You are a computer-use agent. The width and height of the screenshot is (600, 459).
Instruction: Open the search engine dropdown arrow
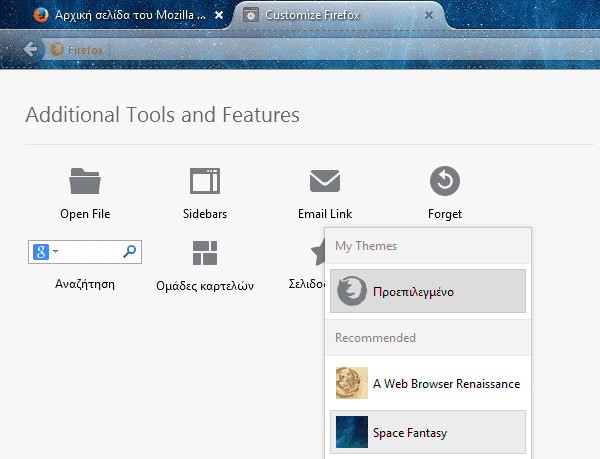pyautogui.click(x=55, y=251)
